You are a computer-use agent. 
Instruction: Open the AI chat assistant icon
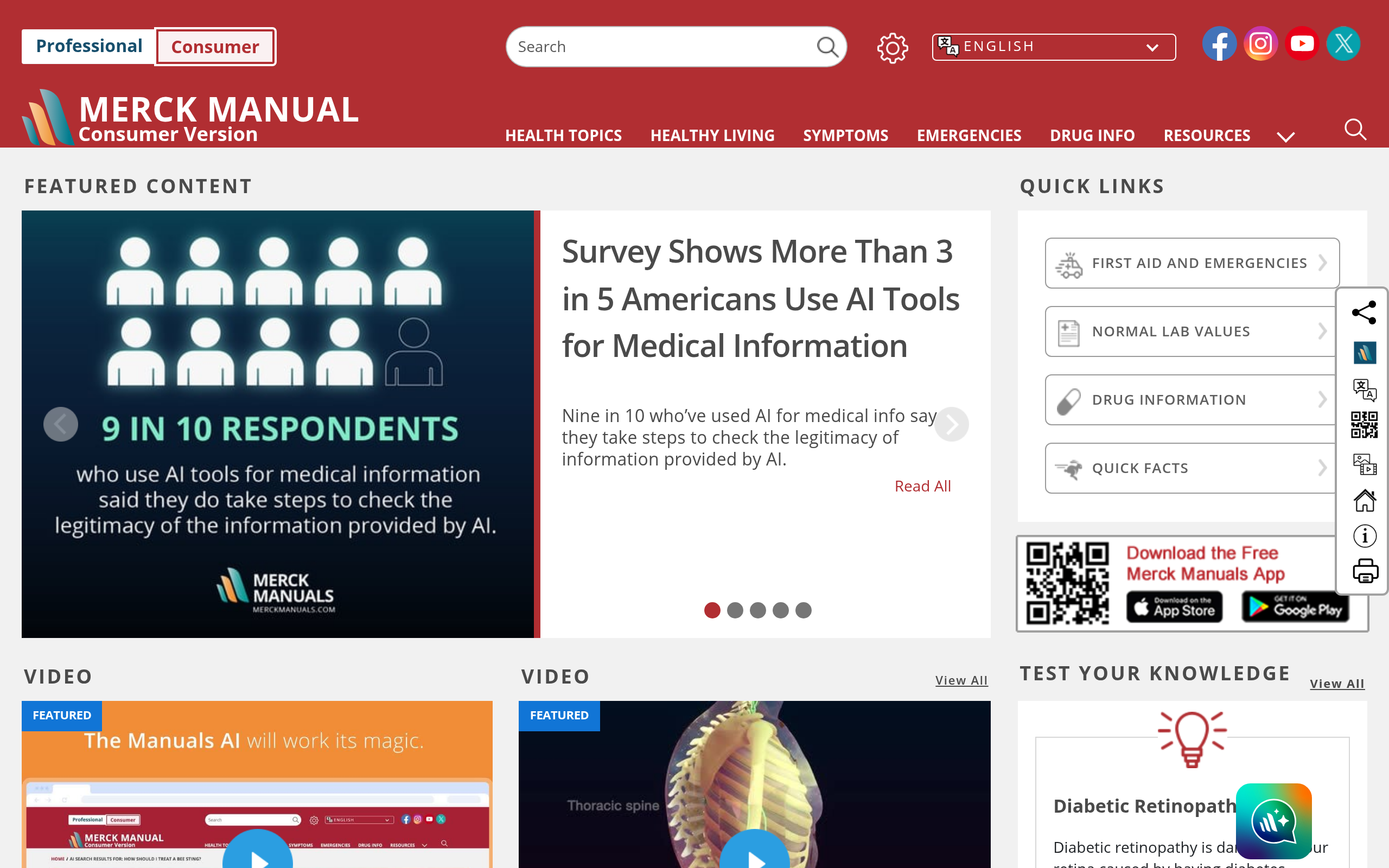click(x=1273, y=821)
